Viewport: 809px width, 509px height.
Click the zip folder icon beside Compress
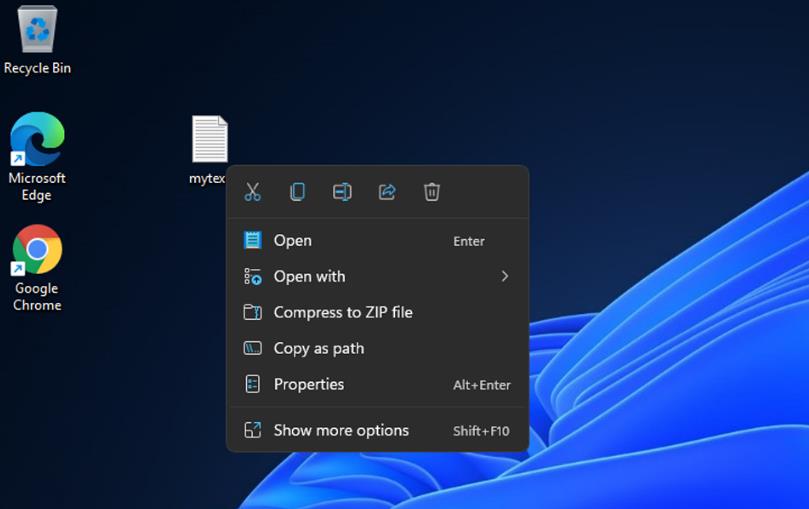[x=252, y=313]
